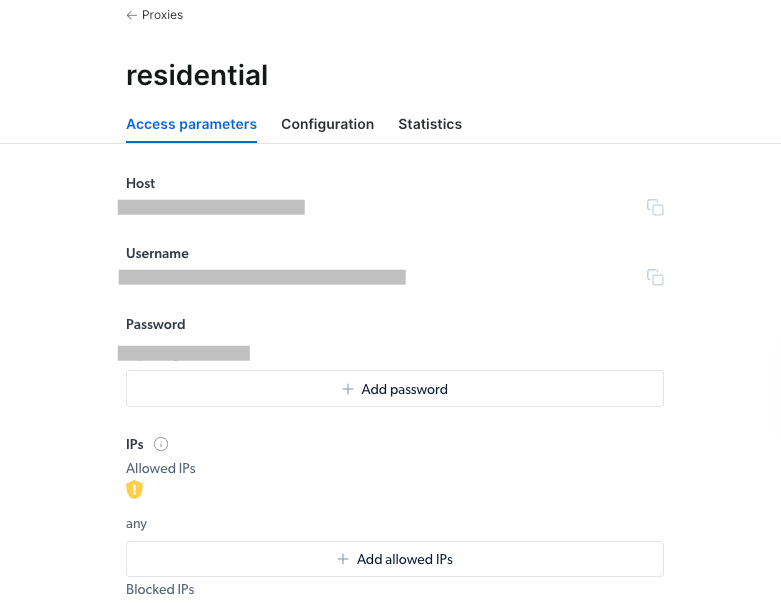Click the plus icon in Add allowed IPs
This screenshot has height=603, width=781.
coord(343,559)
